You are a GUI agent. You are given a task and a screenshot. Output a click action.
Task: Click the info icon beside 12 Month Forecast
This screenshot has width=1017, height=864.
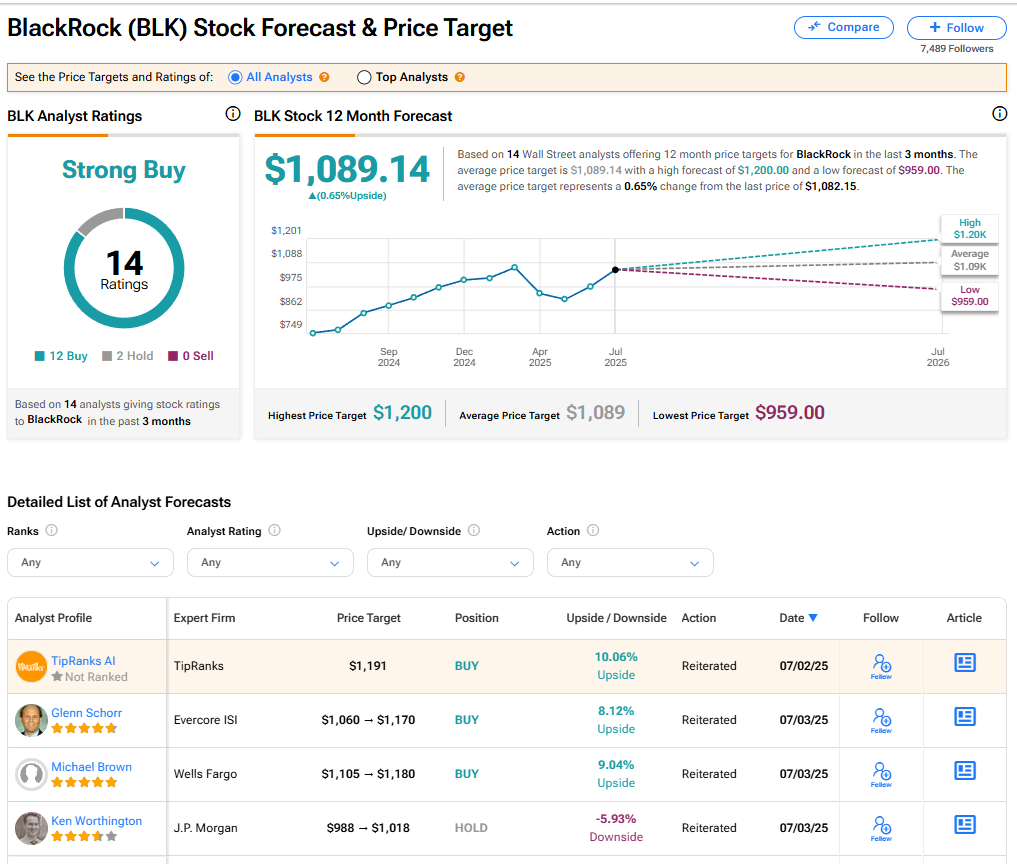coord(999,115)
